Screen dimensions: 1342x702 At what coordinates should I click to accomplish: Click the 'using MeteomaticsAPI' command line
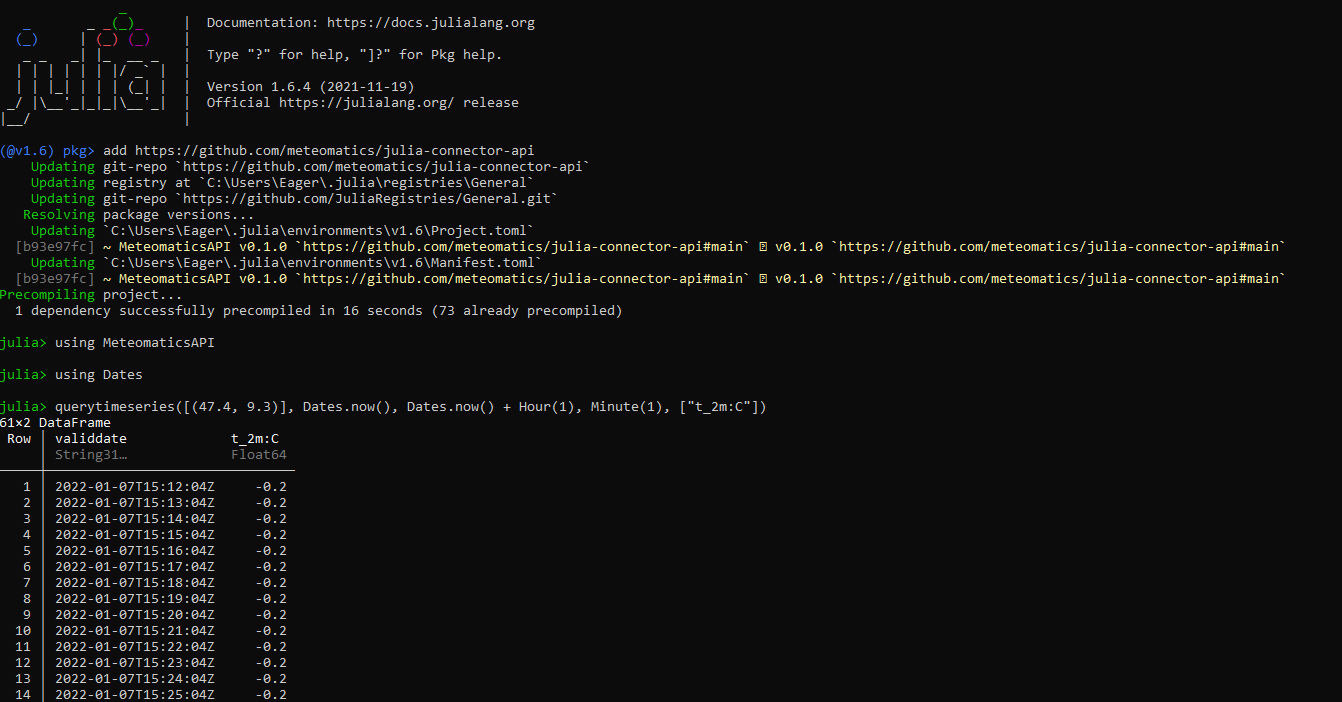pyautogui.click(x=134, y=343)
